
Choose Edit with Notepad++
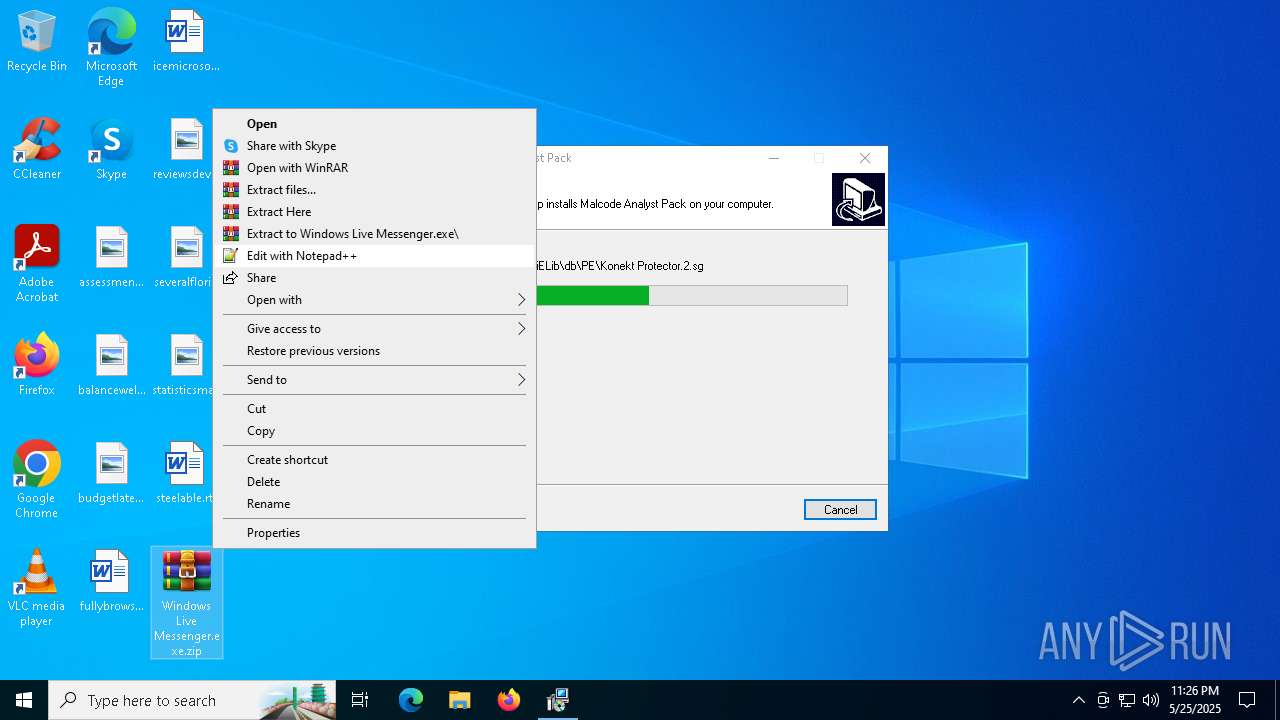point(375,256)
